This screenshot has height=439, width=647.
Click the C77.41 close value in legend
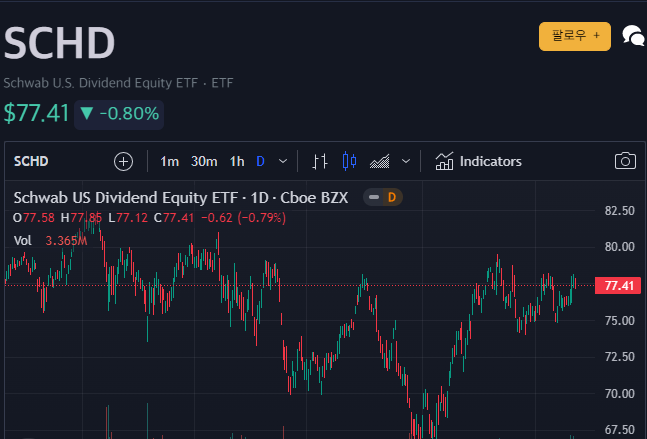pyautogui.click(x=174, y=218)
